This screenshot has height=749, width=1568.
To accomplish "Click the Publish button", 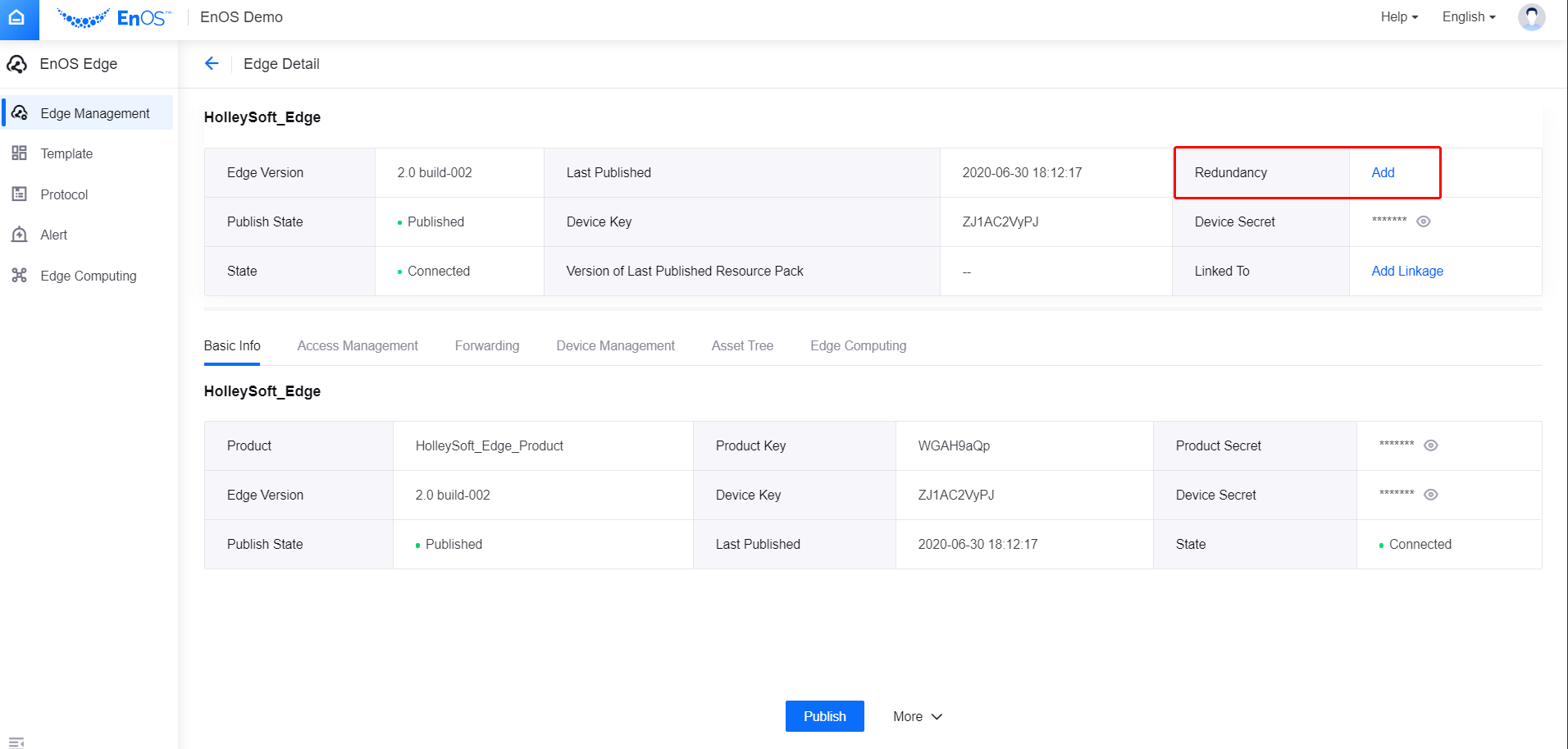I will [x=824, y=716].
